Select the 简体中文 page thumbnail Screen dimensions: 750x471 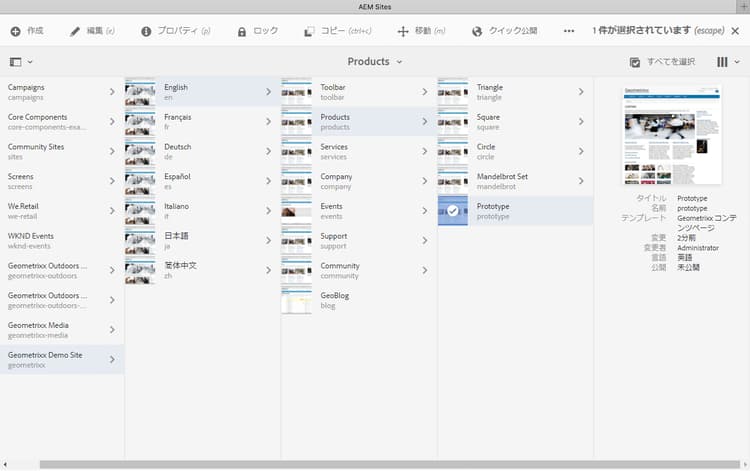[x=140, y=270]
